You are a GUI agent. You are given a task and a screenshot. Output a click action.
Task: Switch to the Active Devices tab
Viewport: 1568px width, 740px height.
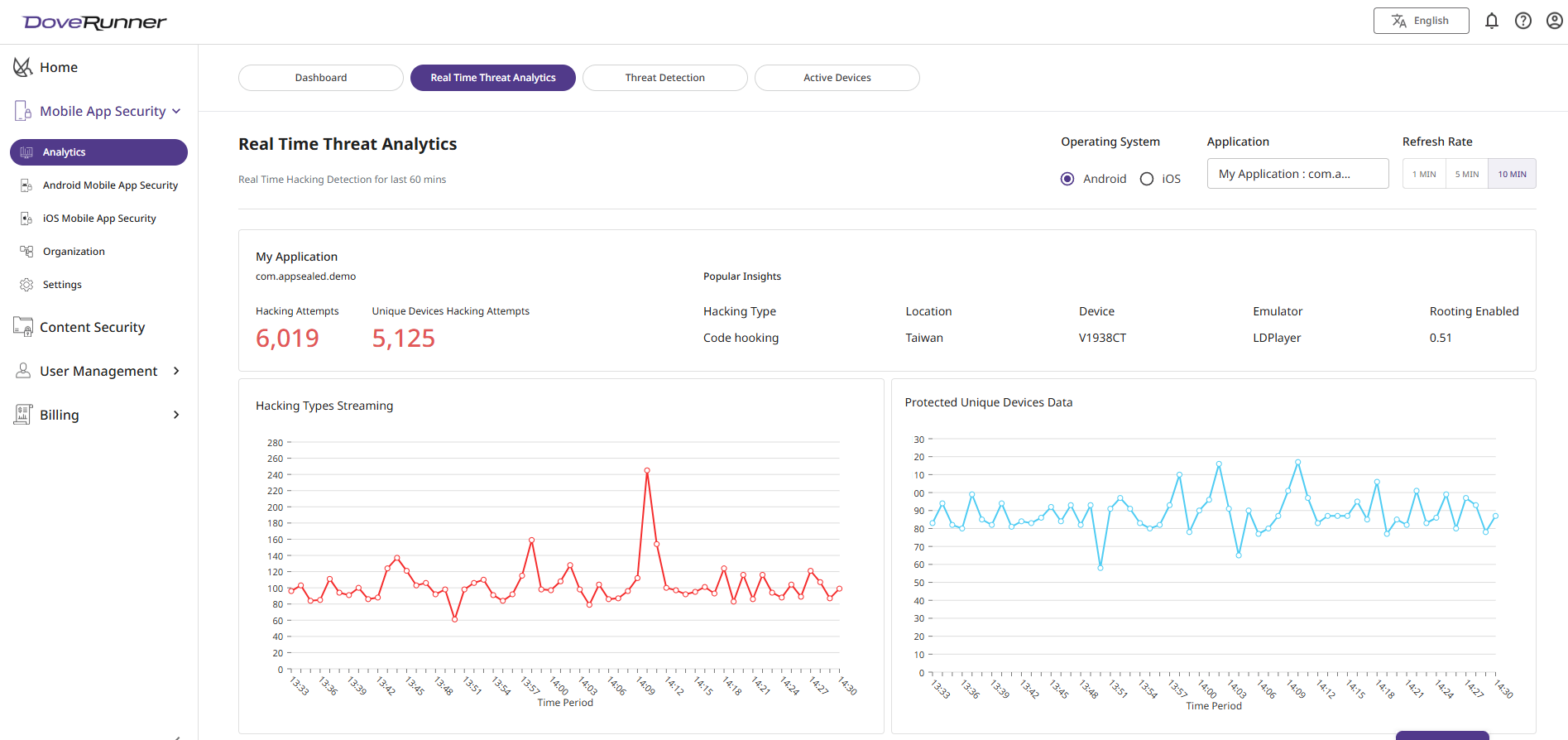[x=837, y=78]
